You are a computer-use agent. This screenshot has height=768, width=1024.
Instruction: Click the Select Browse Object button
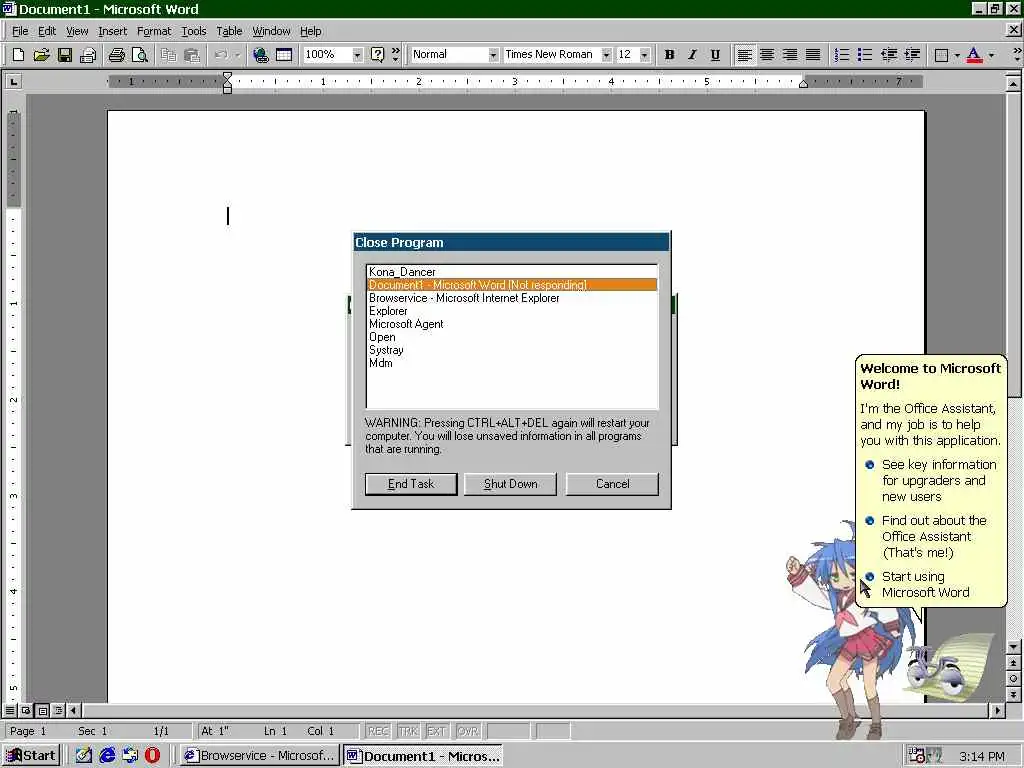[1013, 679]
